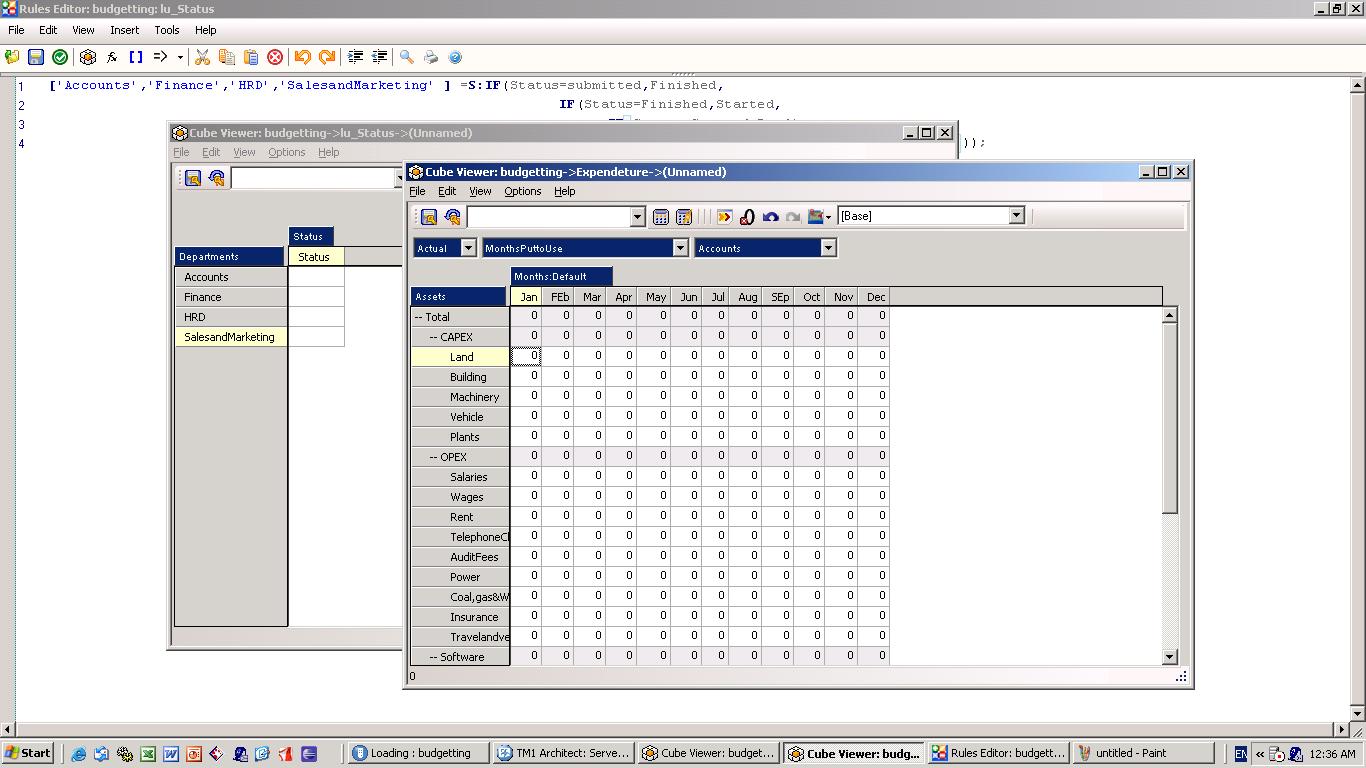The width and height of the screenshot is (1366, 768).
Task: Recalculate icon in lu_Status Cube Viewer
Action: point(217,178)
